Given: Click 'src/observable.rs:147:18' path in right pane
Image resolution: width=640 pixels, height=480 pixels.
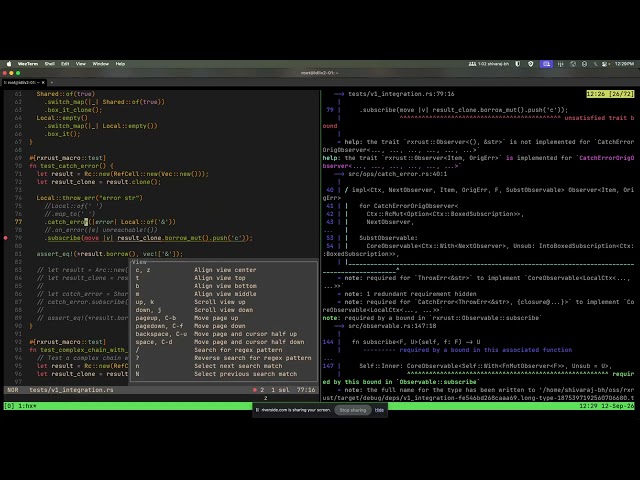Looking at the screenshot, I should tap(392, 326).
